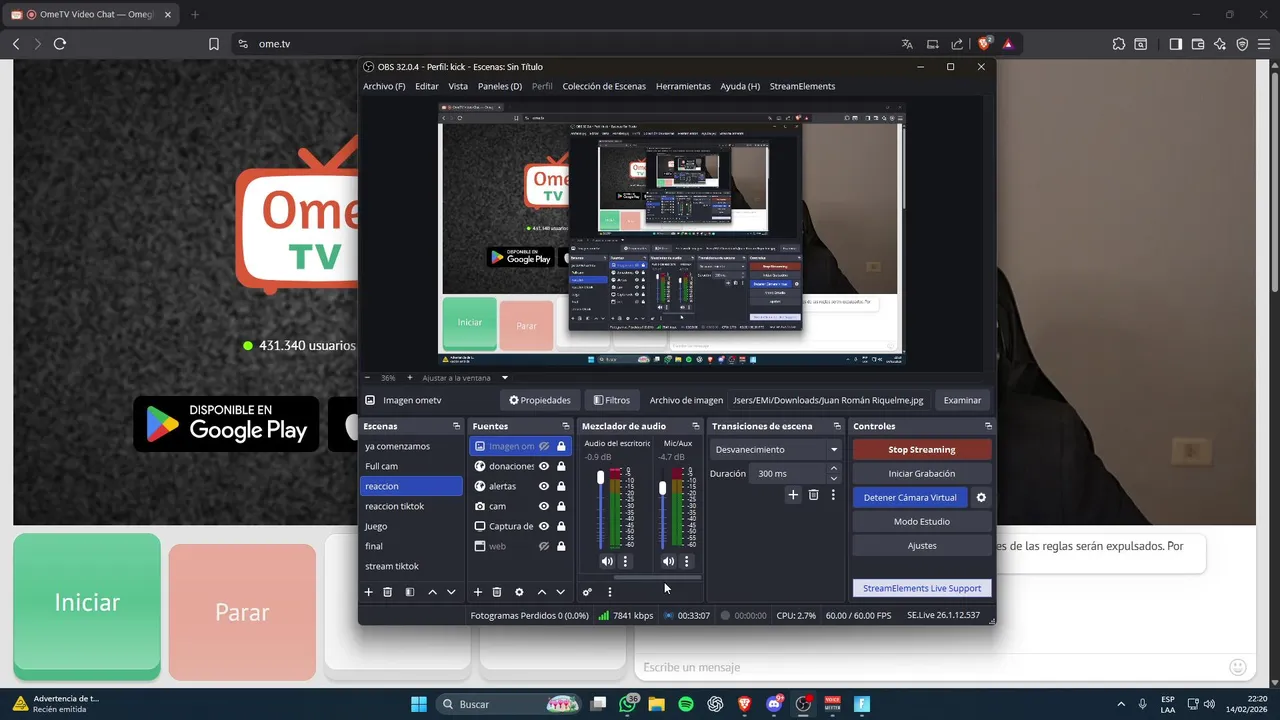Adjust Mic/Aux volume fader
Viewport: 1280px width, 720px height.
[662, 487]
